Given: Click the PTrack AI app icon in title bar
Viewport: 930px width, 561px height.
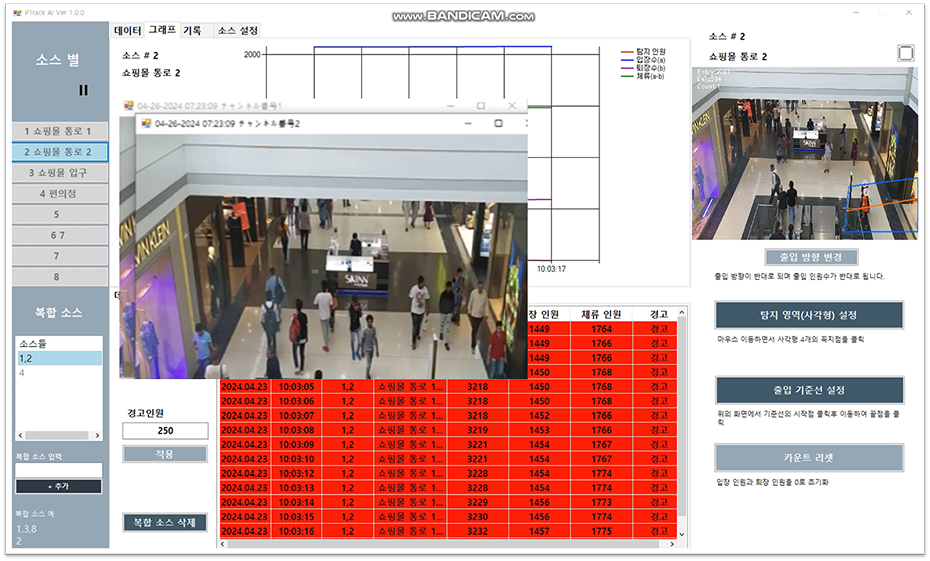Looking at the screenshot, I should [17, 12].
